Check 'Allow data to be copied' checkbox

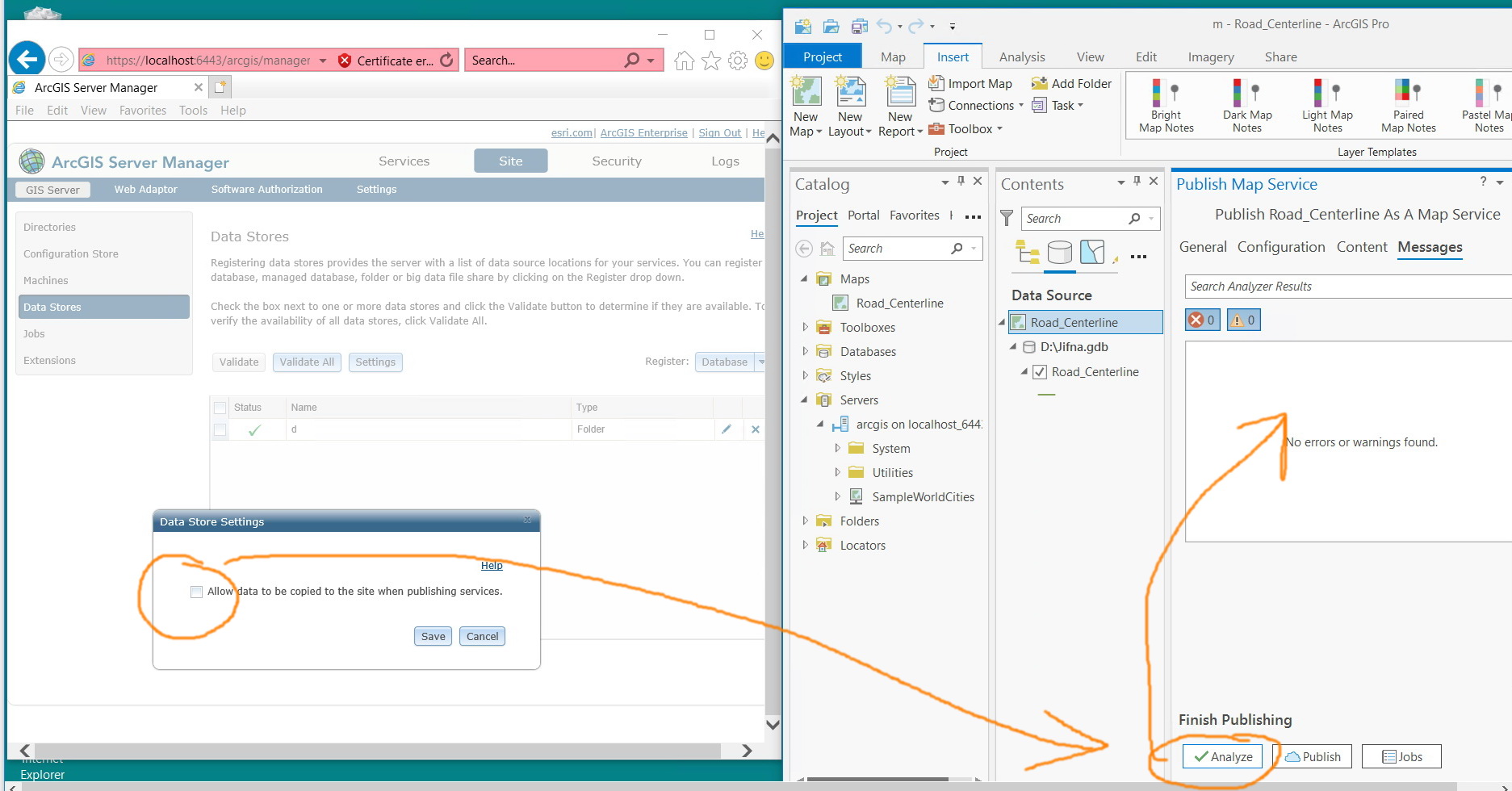pyautogui.click(x=196, y=592)
